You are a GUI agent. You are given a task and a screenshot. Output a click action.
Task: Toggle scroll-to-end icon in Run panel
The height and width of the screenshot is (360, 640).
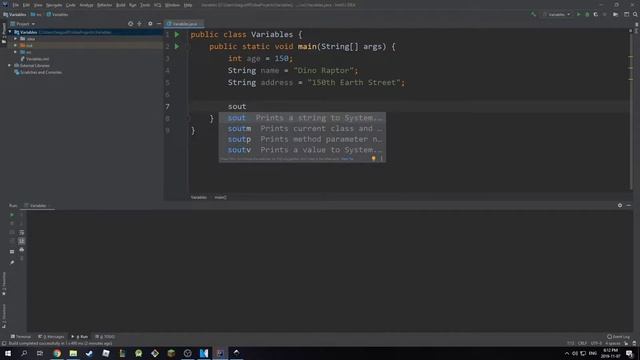22,241
